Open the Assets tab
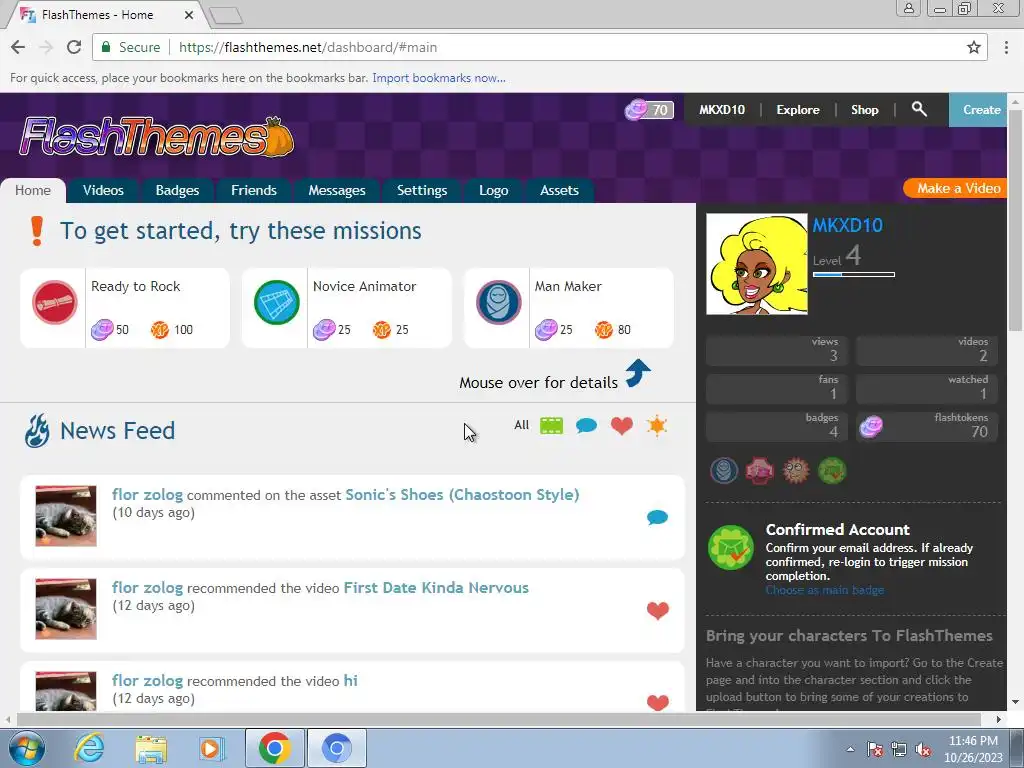Viewport: 1024px width, 768px height. pyautogui.click(x=559, y=190)
